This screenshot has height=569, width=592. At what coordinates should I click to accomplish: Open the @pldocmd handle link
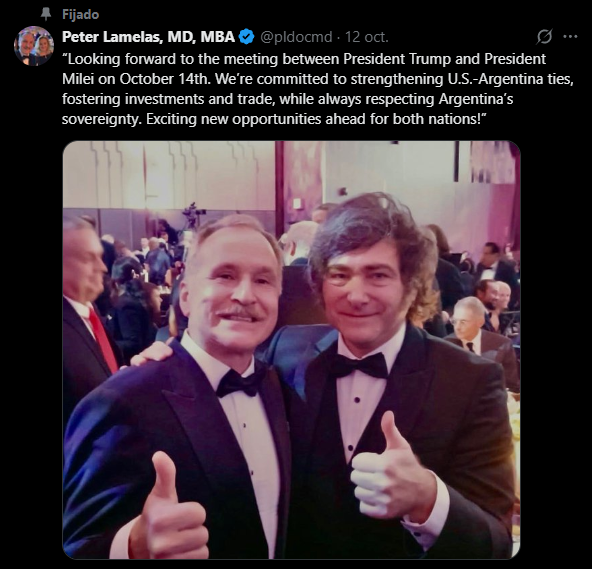tap(296, 37)
